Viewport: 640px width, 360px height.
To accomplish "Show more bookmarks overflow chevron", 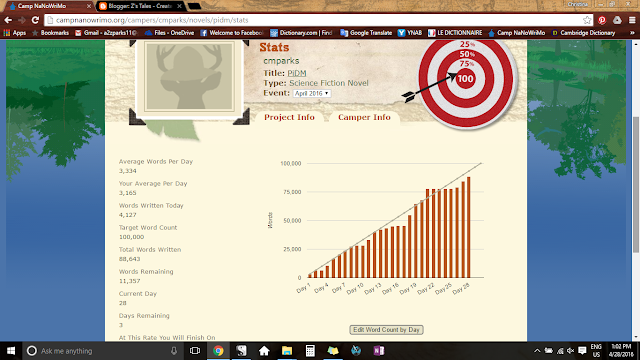I will (632, 33).
